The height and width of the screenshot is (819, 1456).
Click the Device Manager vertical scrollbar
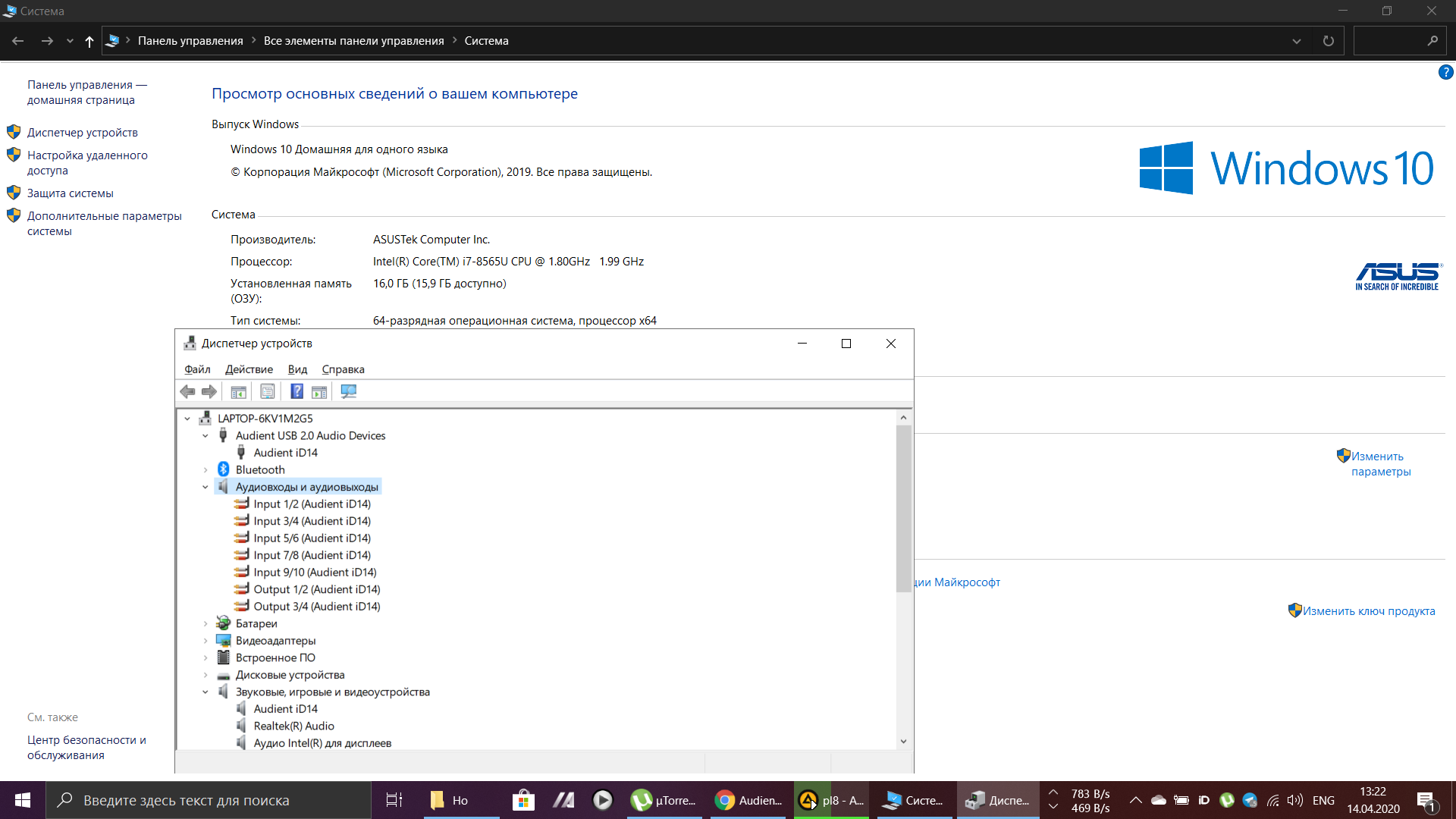tap(903, 508)
